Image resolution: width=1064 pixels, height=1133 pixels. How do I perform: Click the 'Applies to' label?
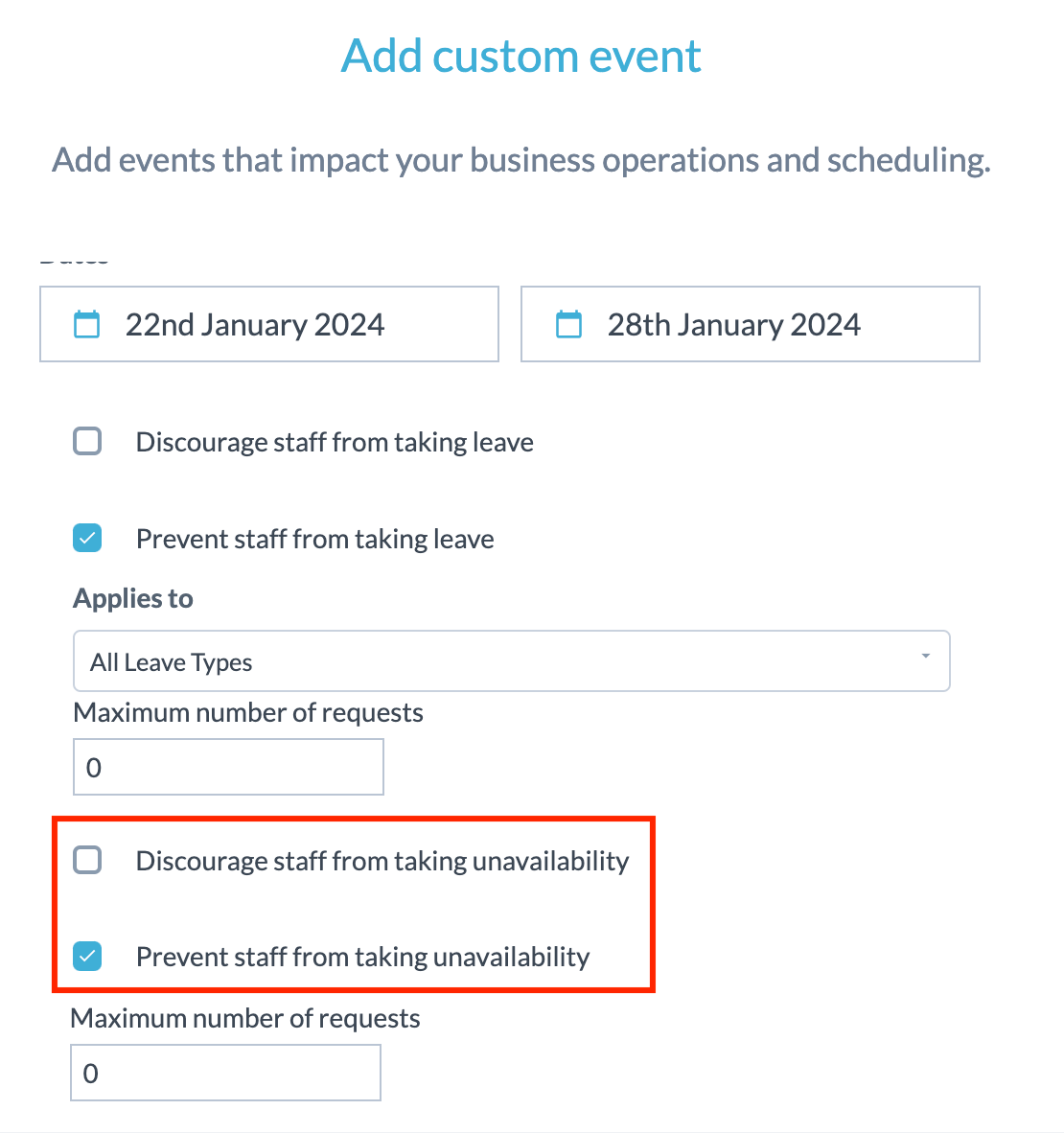[132, 597]
